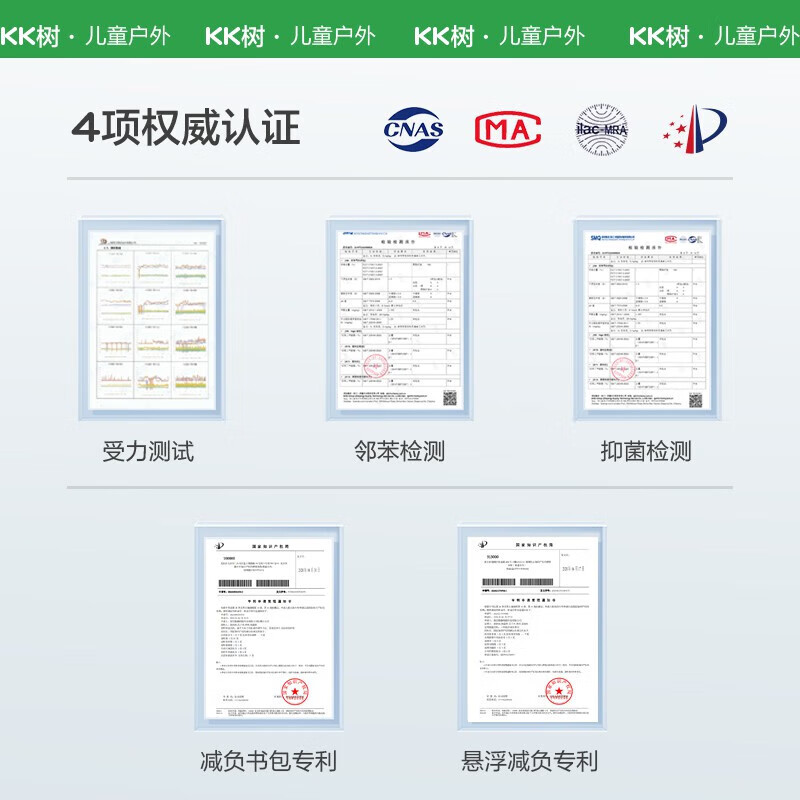
Task: Open the 悬浮减负专利 patent certificate
Action: [x=532, y=628]
